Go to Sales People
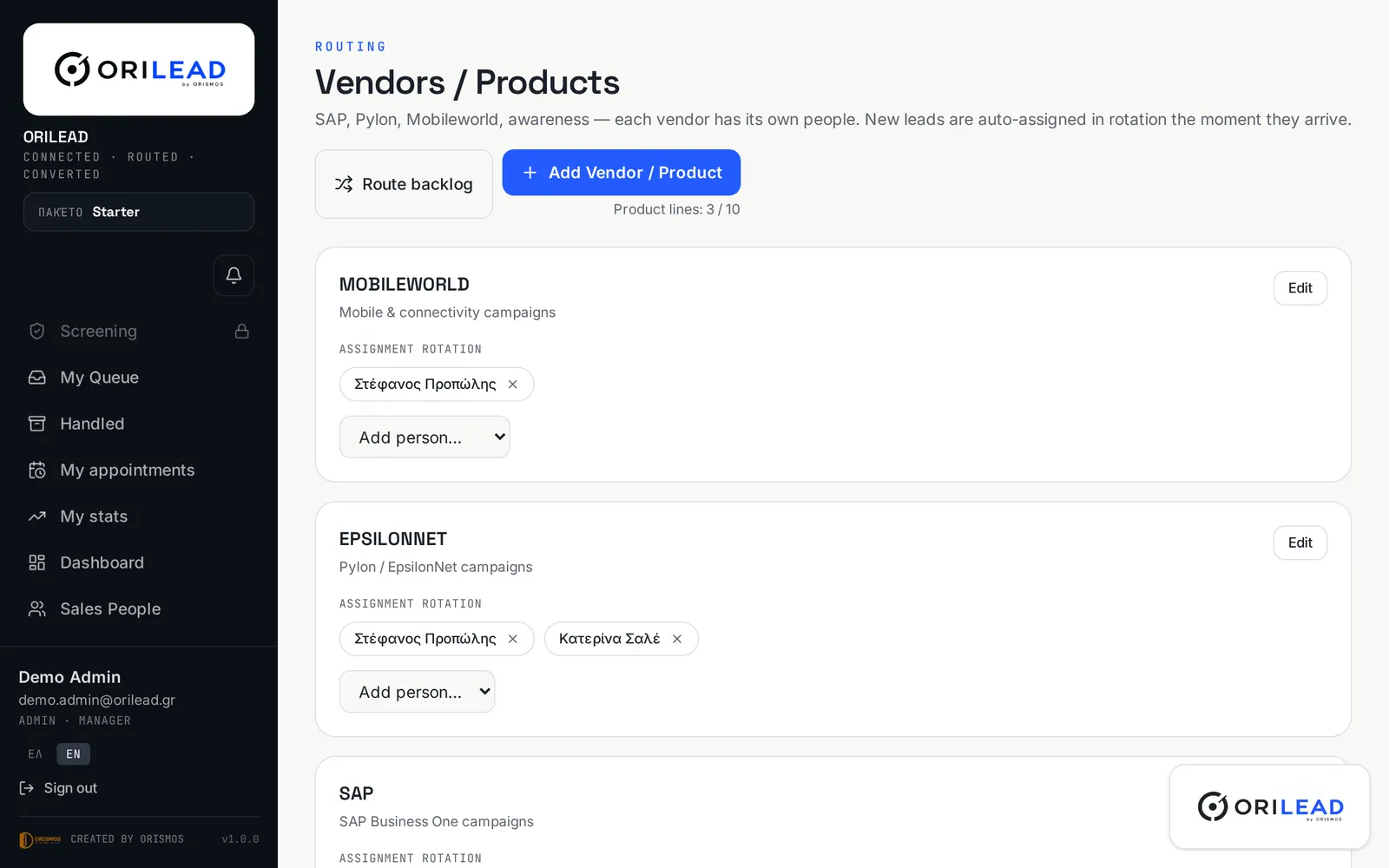Screen dimensions: 1389x868 click(x=139, y=608)
